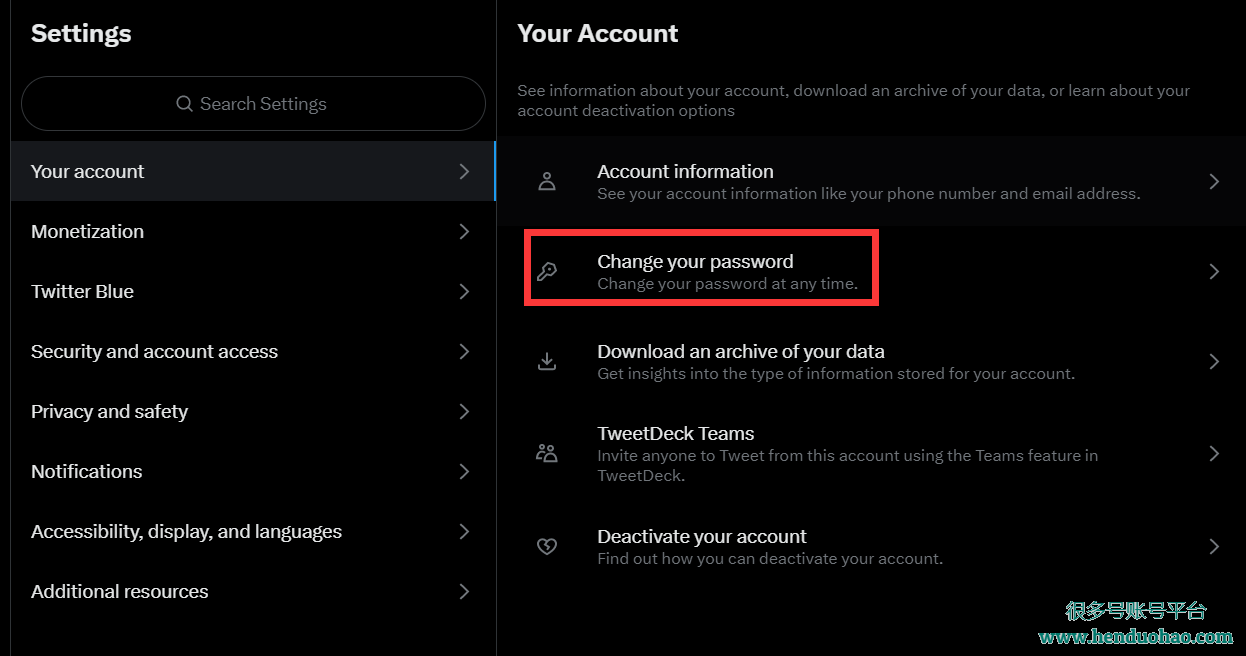Select the Notifications settings item

coord(87,471)
